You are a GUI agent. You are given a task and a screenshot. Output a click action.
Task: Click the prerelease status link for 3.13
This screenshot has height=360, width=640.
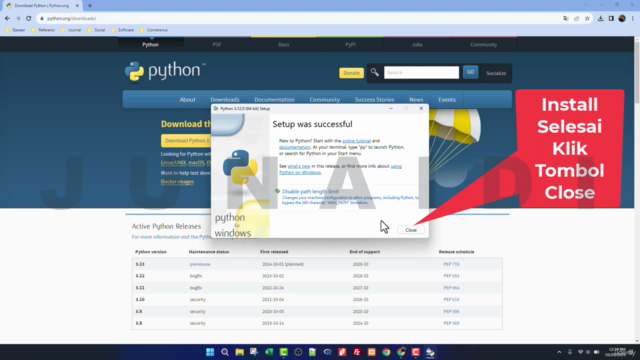click(x=200, y=264)
